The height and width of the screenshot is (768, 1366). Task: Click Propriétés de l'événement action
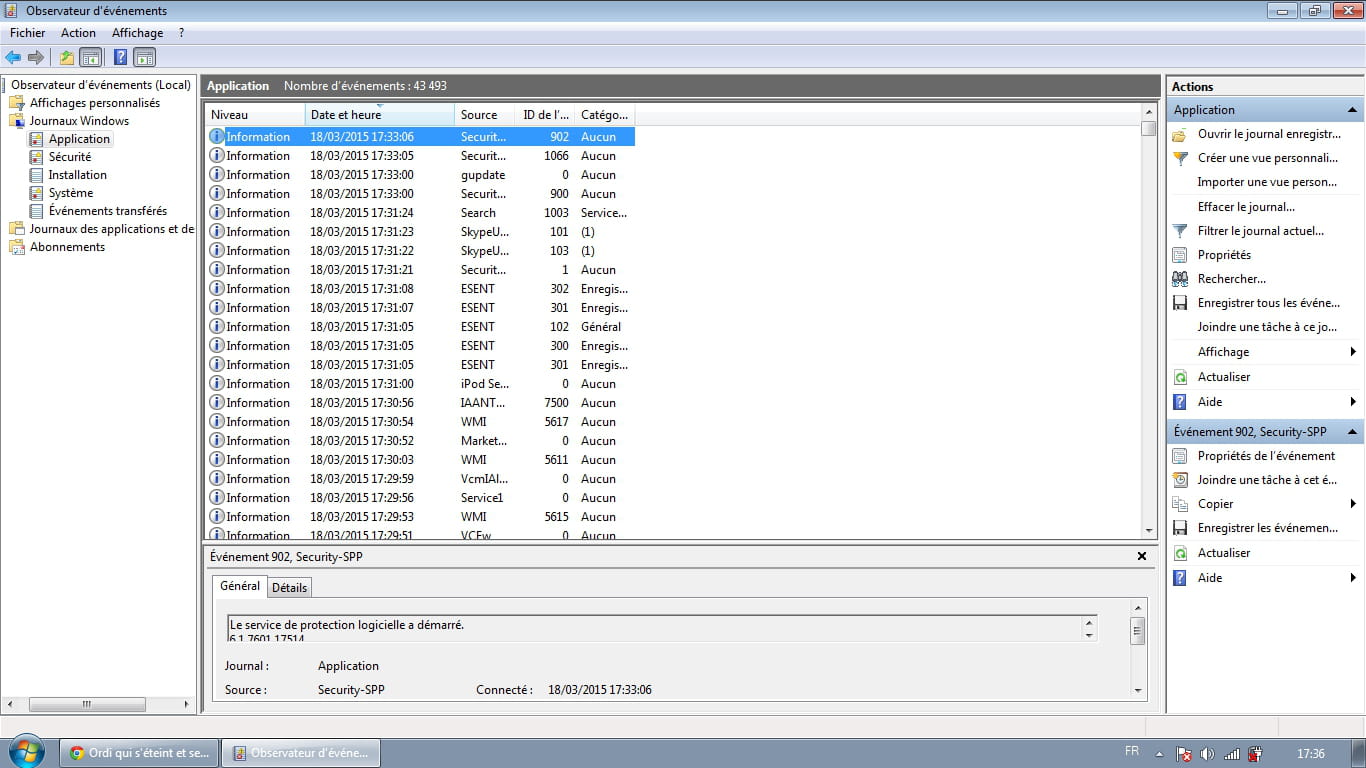point(1266,456)
